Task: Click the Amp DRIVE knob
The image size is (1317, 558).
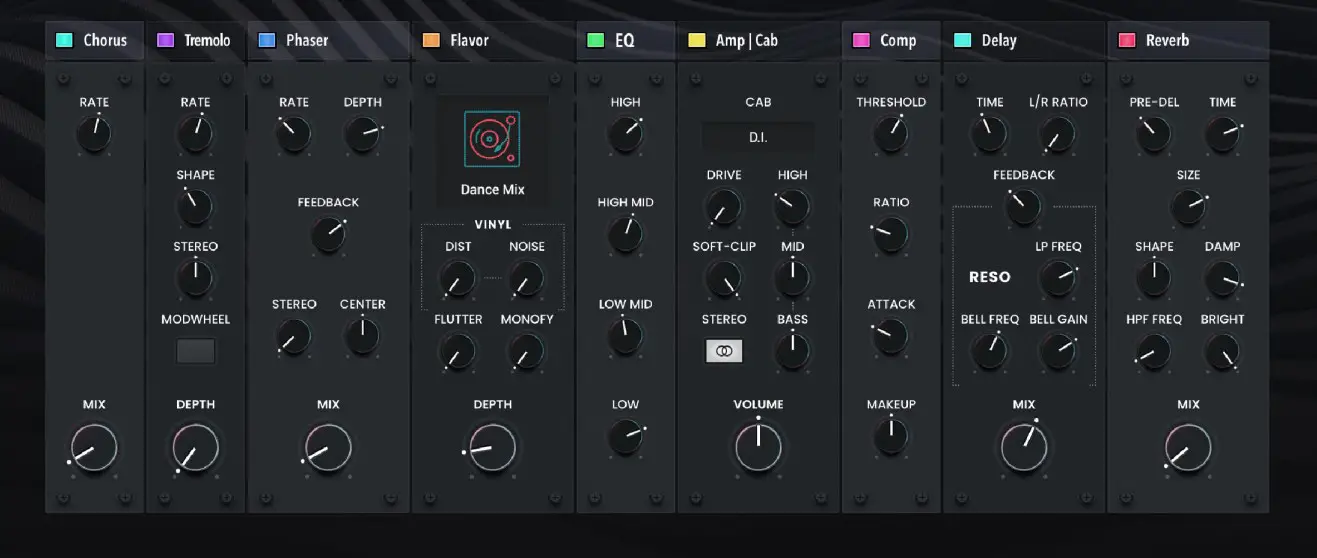Action: (724, 207)
